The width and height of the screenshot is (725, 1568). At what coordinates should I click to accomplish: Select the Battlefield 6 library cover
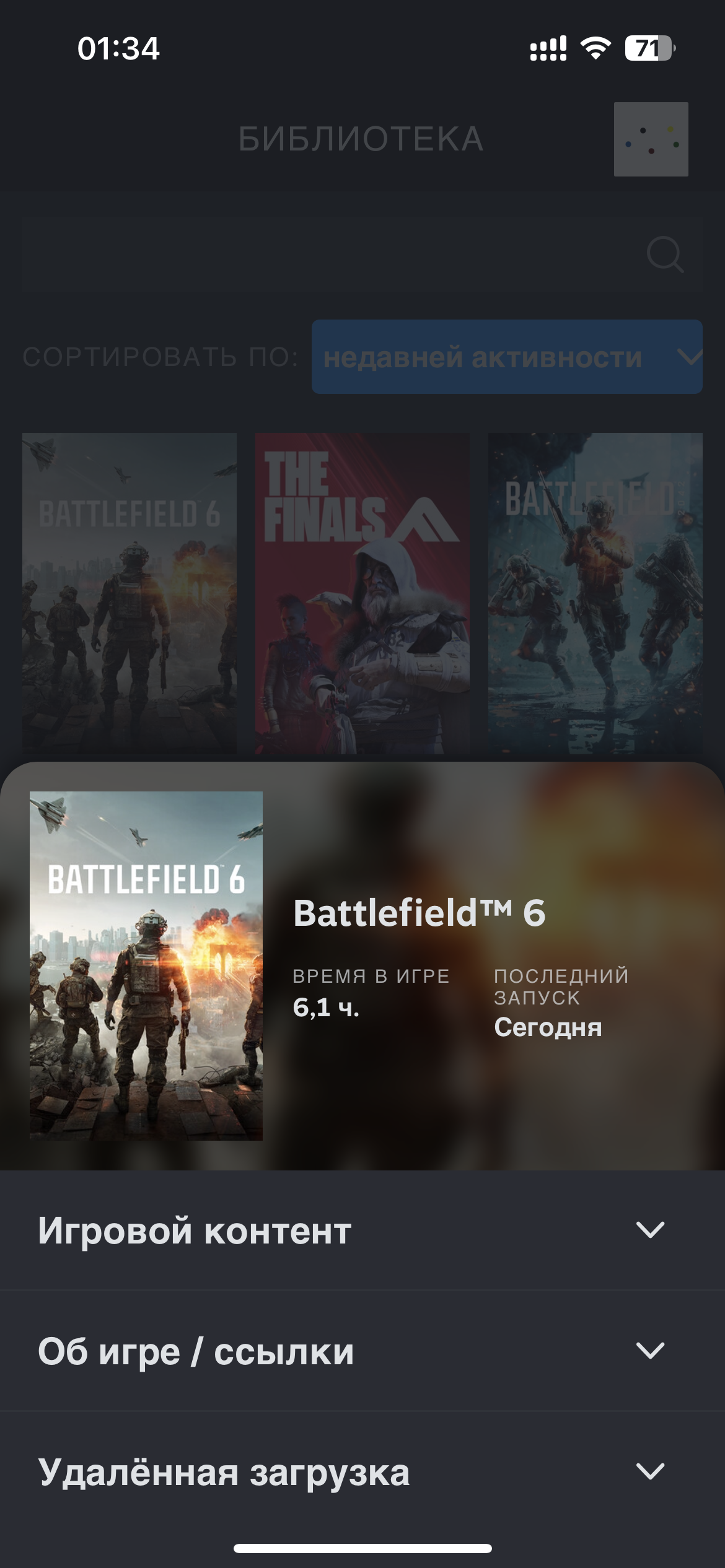coord(130,593)
